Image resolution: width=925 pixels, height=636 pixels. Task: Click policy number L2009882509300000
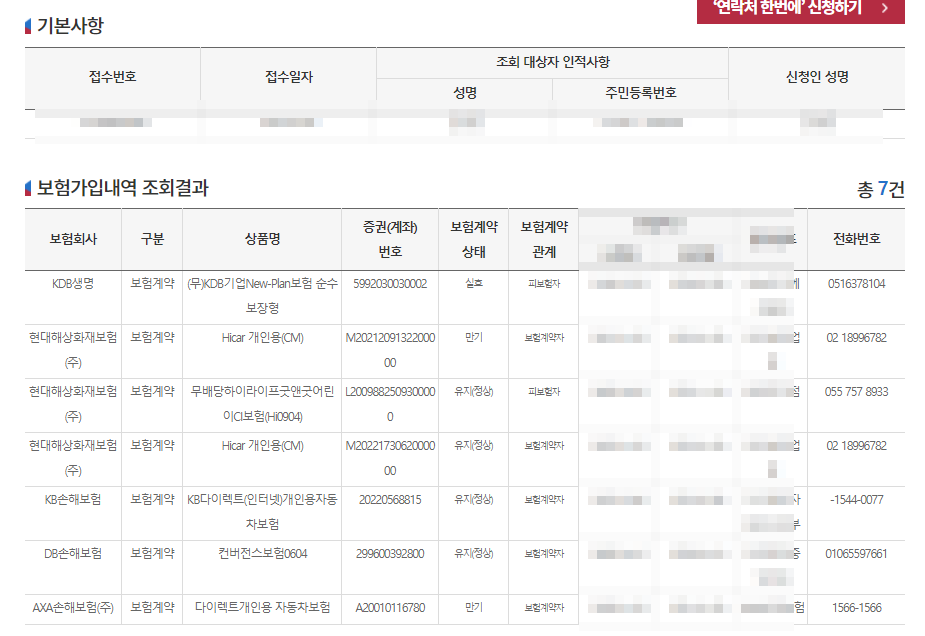390,404
